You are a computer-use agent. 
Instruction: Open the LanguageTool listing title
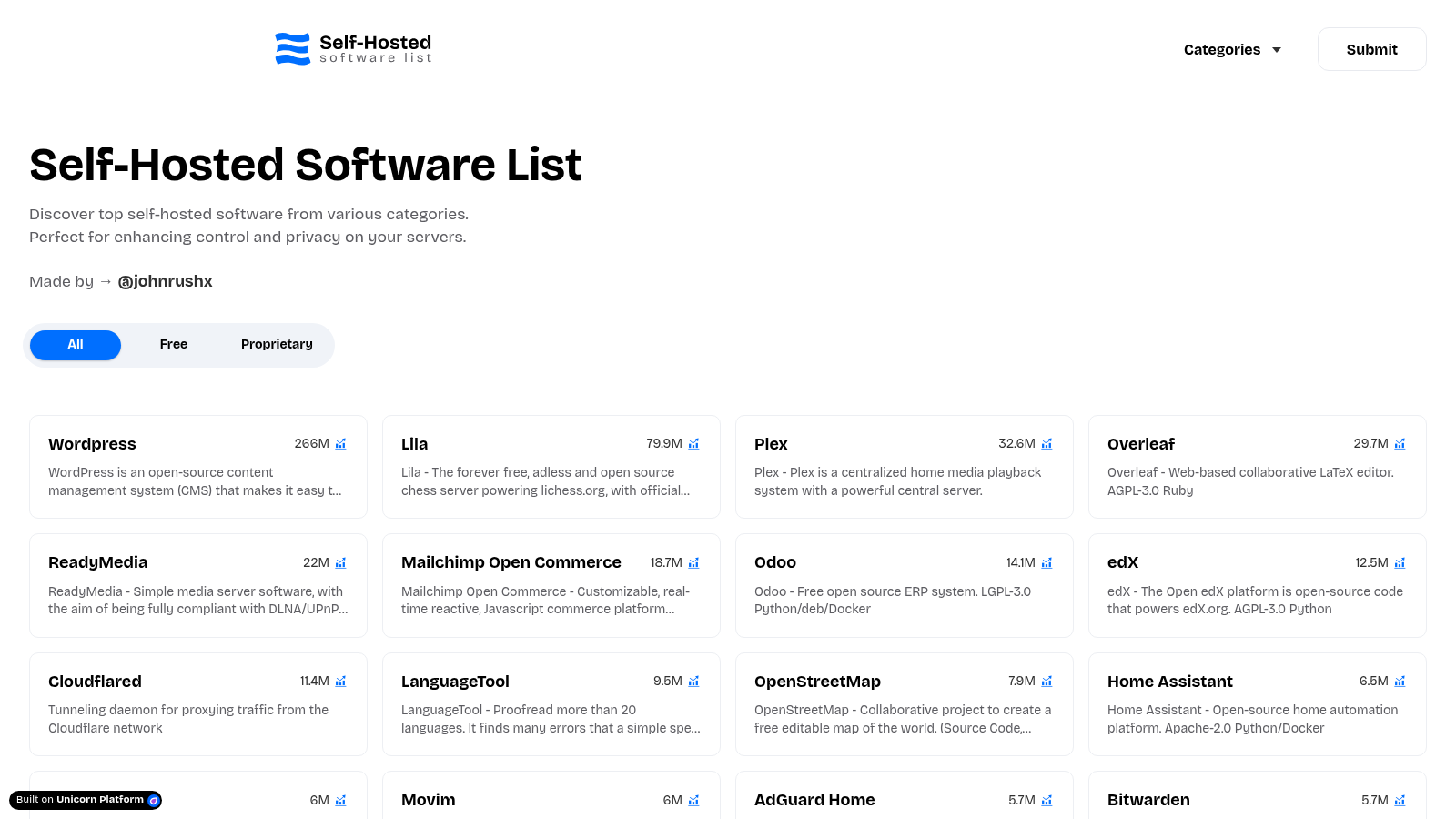[455, 682]
